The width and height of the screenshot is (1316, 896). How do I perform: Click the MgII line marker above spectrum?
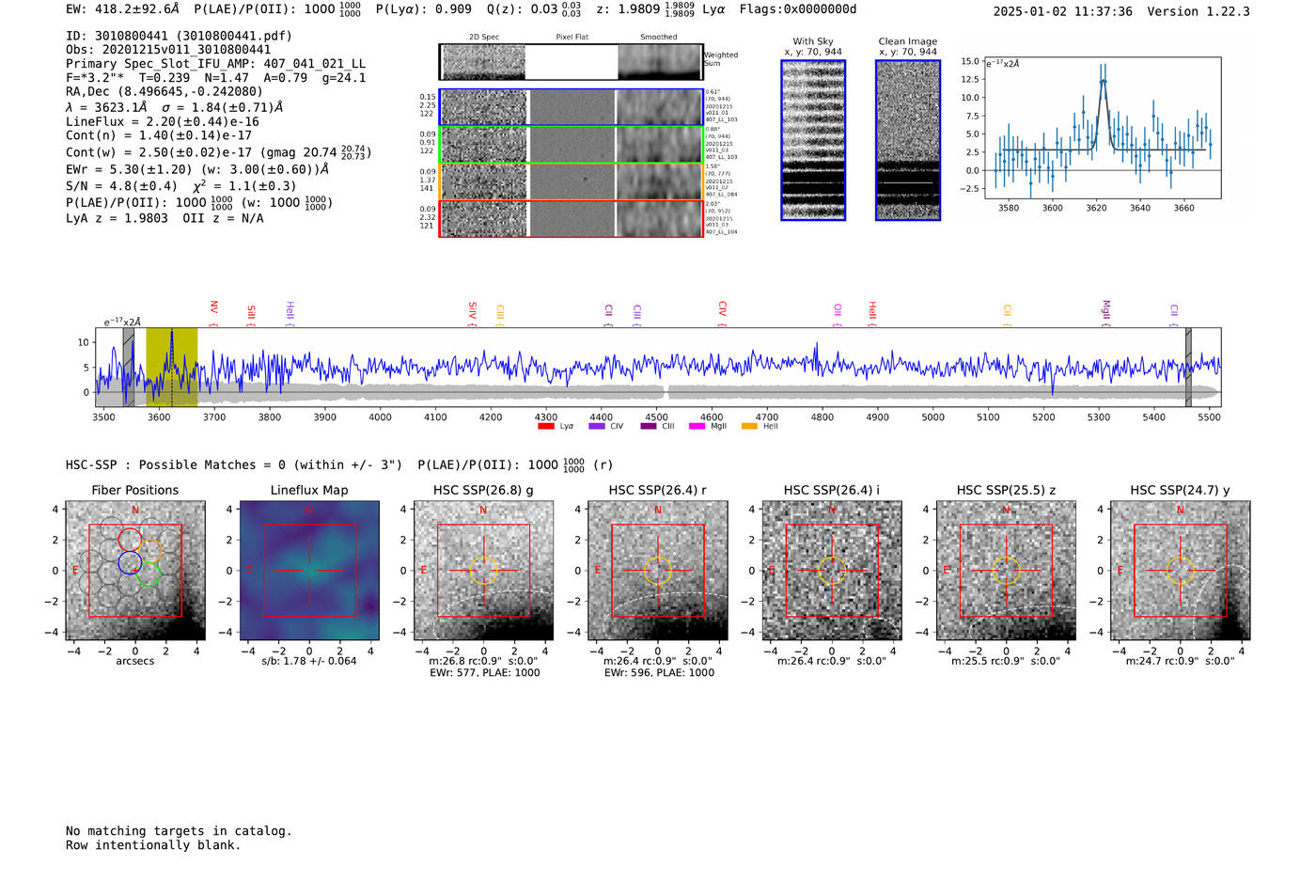point(1106,311)
